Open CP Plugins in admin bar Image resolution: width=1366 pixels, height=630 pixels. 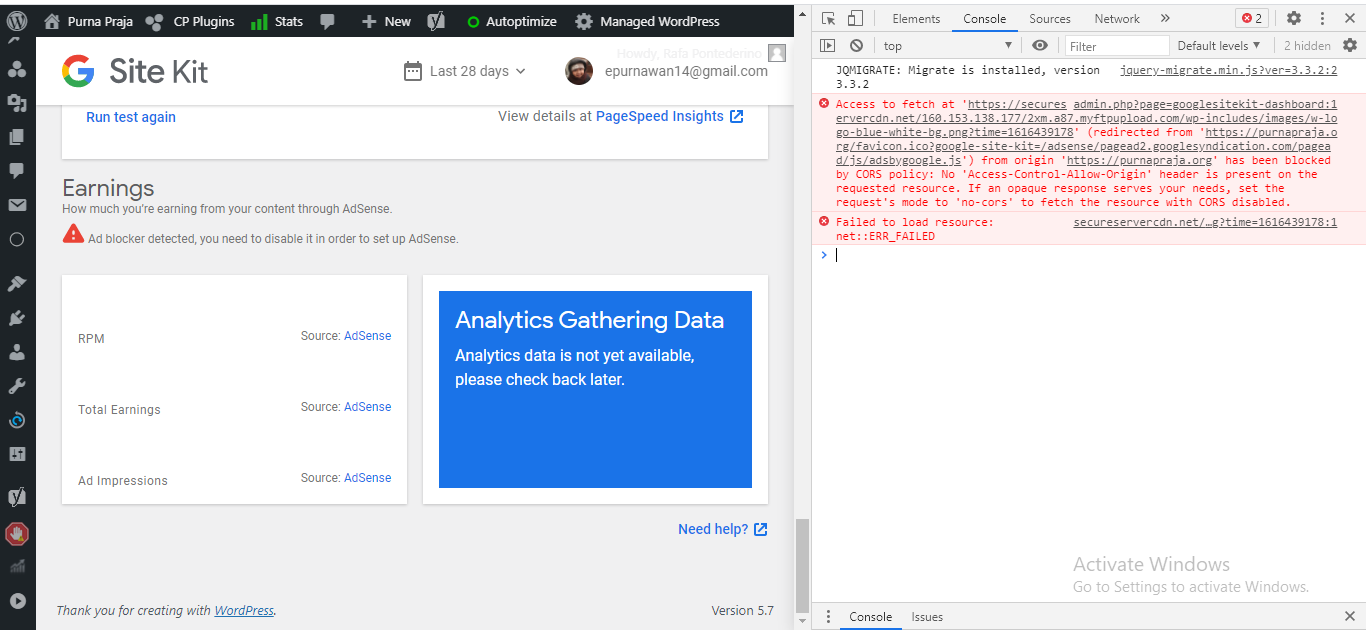(190, 21)
